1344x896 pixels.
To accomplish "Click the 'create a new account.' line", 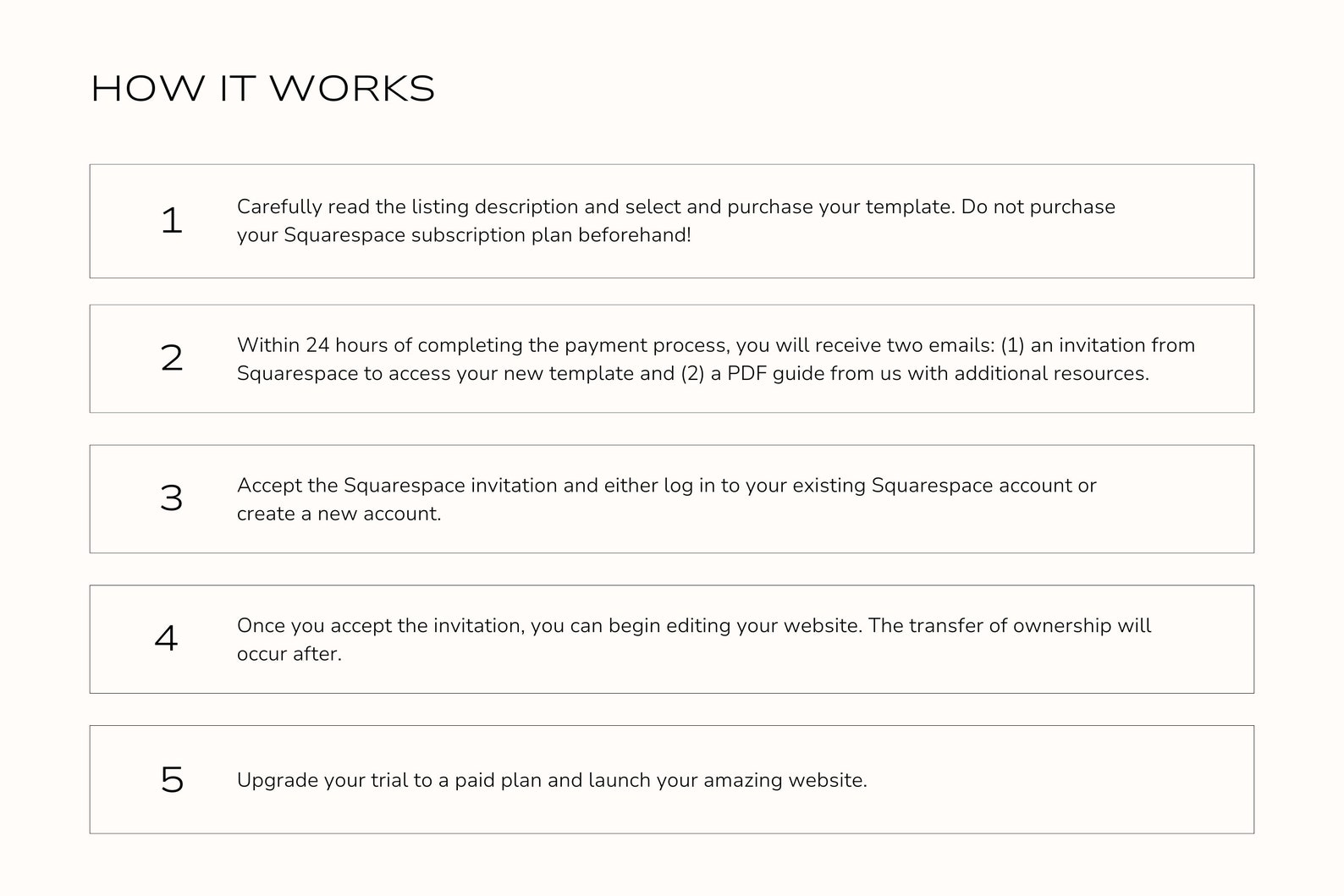I will 339,514.
